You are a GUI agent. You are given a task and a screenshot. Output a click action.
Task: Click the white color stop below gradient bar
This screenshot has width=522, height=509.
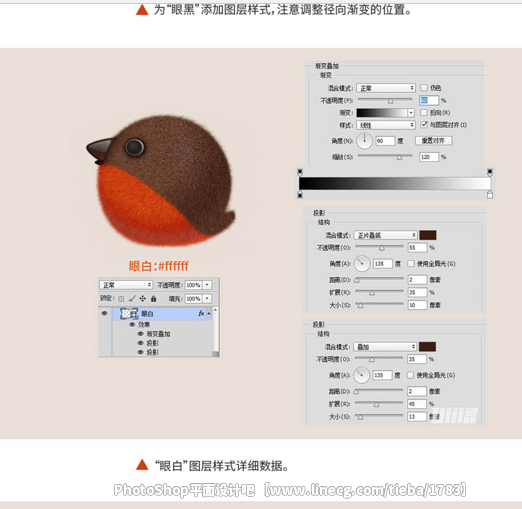coord(490,195)
